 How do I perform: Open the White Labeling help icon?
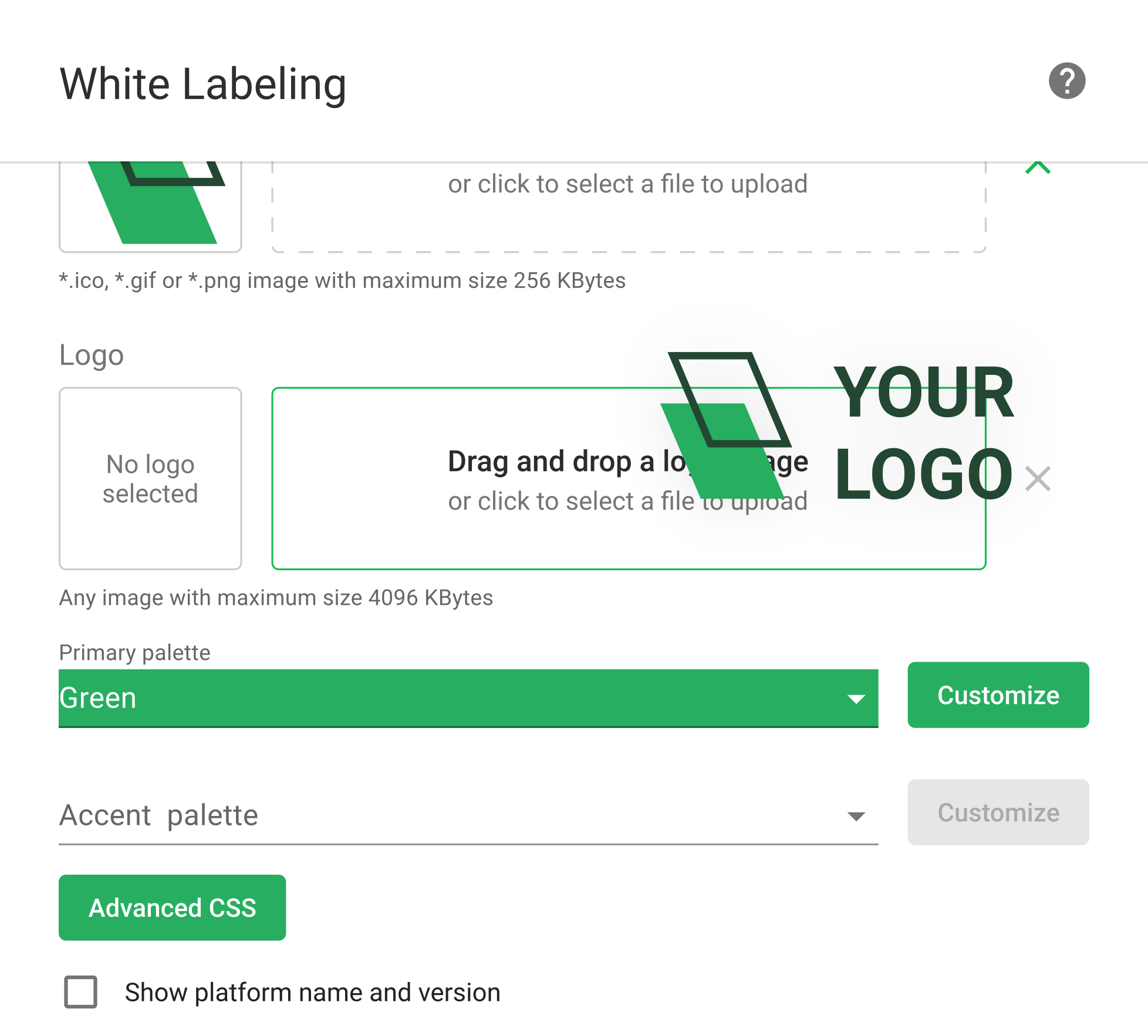[x=1067, y=81]
